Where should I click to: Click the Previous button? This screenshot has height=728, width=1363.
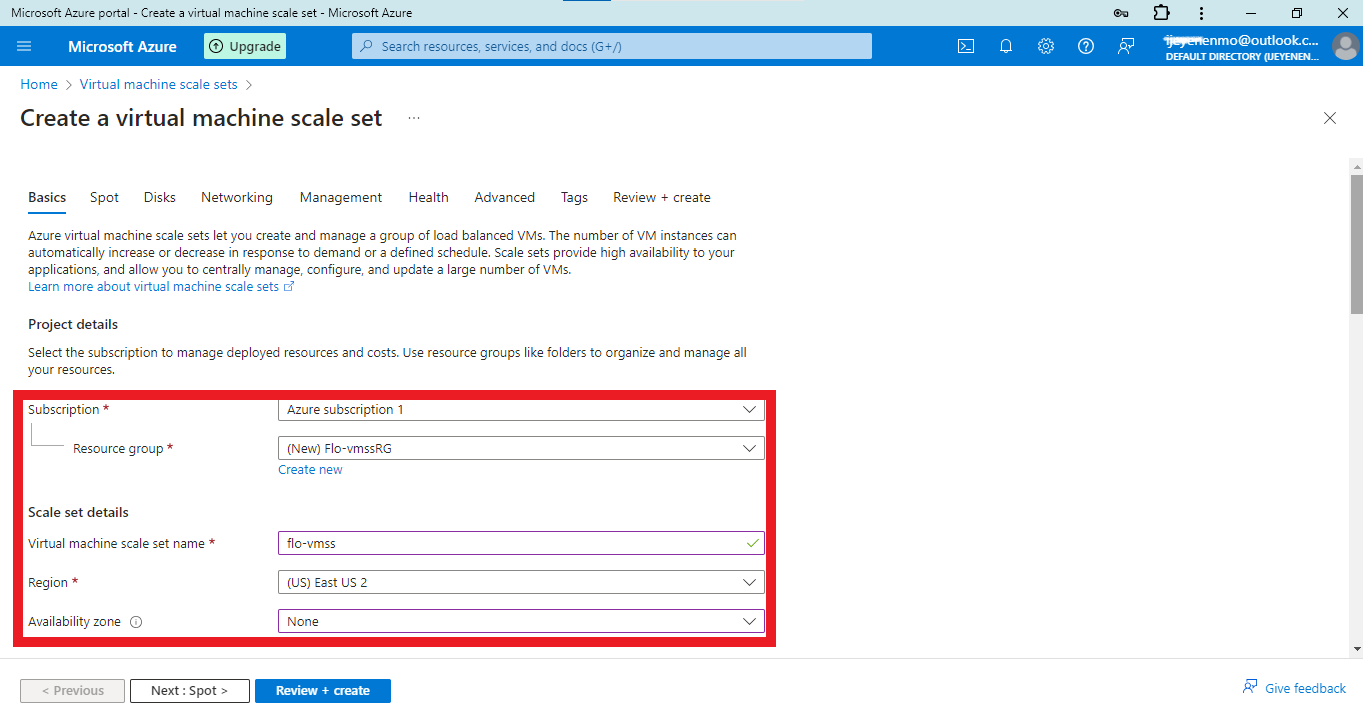click(x=73, y=691)
